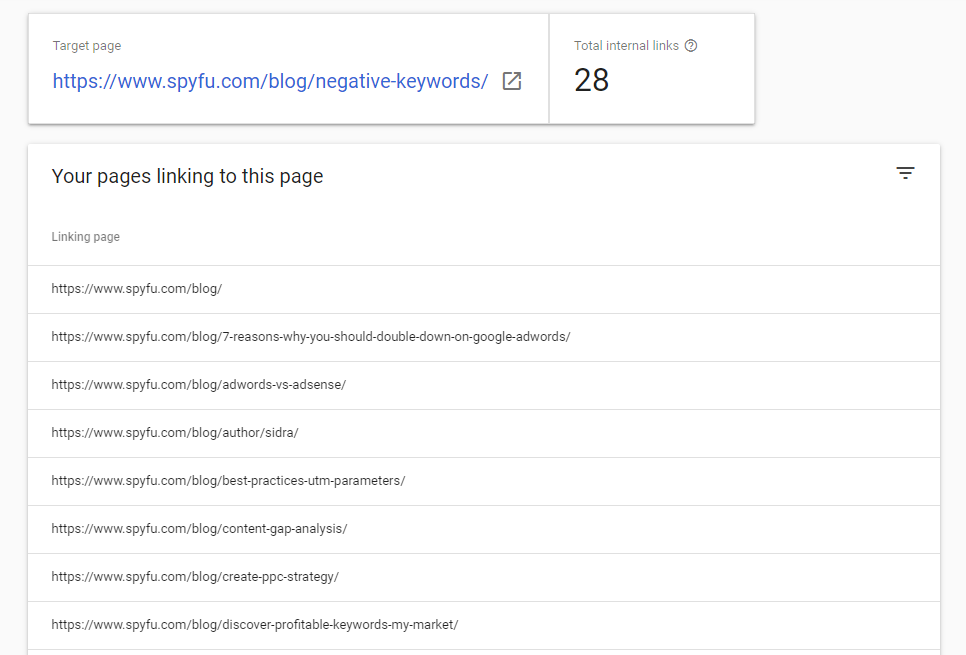The height and width of the screenshot is (655, 966).
Task: Click the Your pages linking to this page heading
Action: pos(187,176)
